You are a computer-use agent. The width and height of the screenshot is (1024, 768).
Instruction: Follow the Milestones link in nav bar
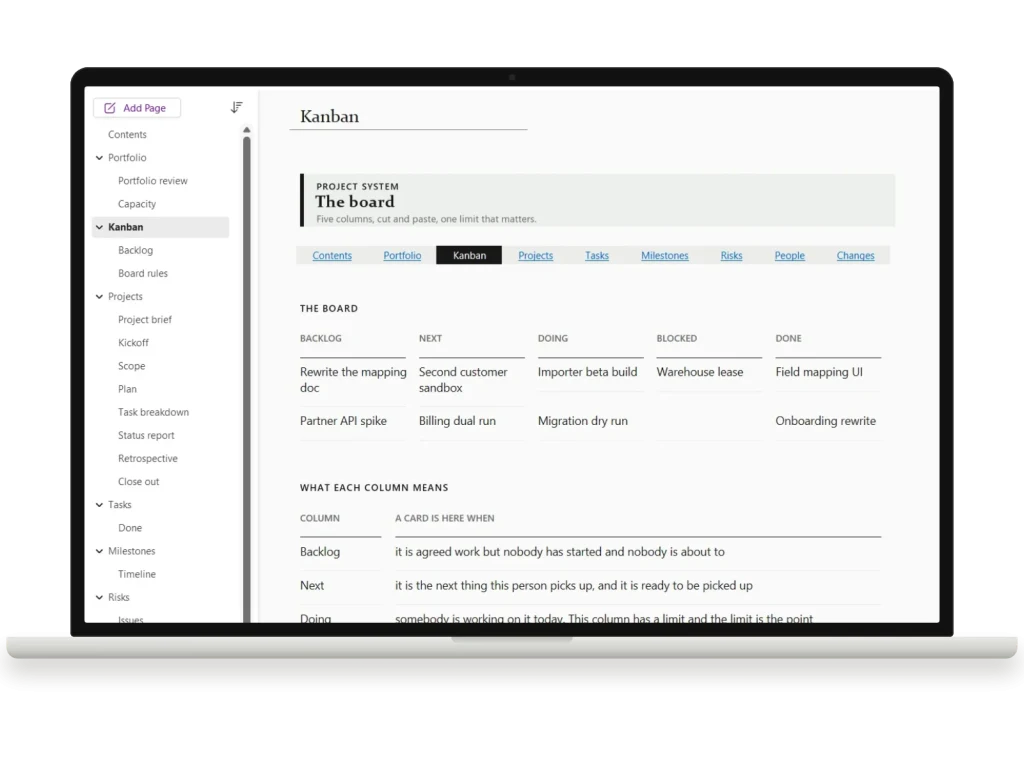[665, 255]
